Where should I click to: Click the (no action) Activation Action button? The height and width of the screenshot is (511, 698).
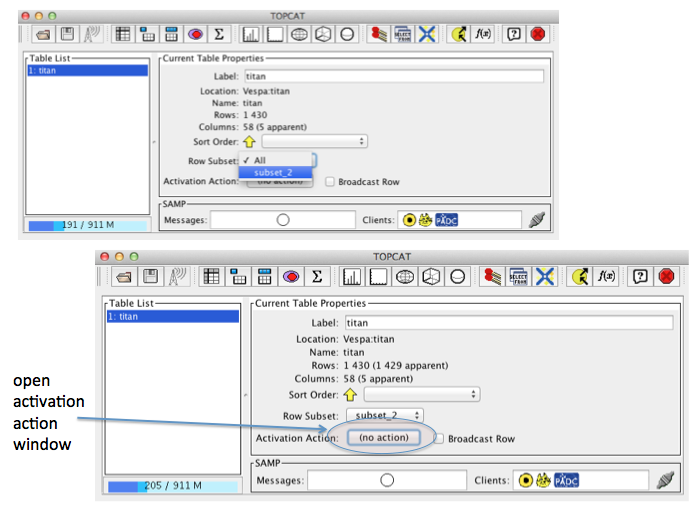tap(384, 438)
